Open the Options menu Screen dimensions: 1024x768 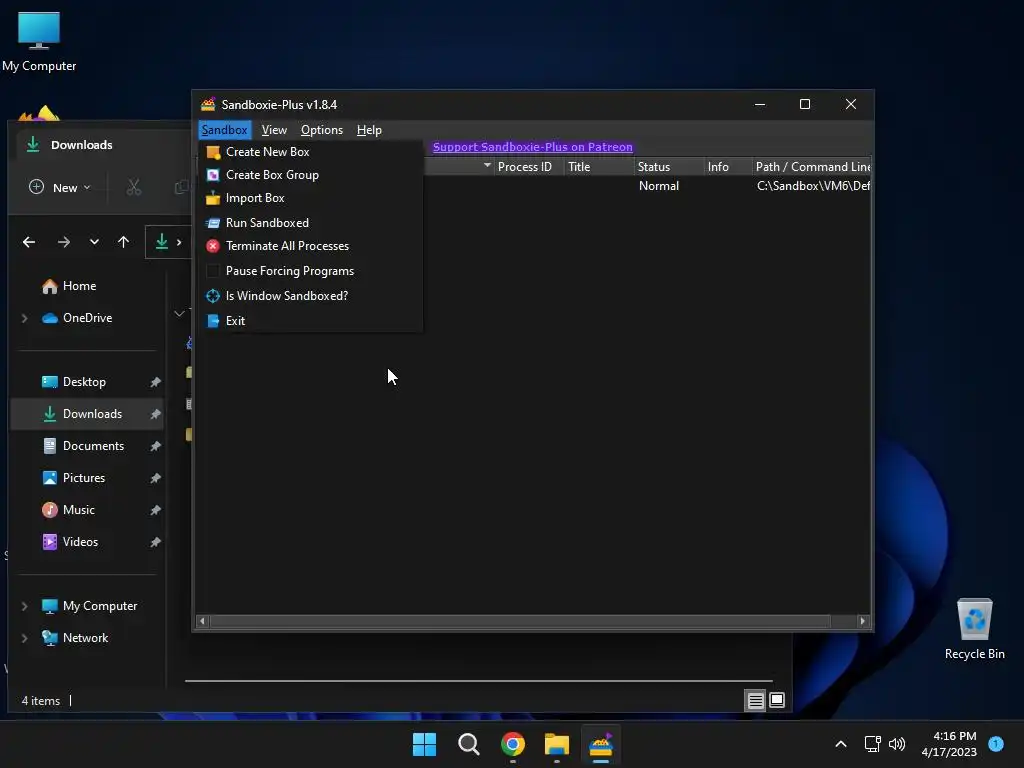click(x=322, y=130)
